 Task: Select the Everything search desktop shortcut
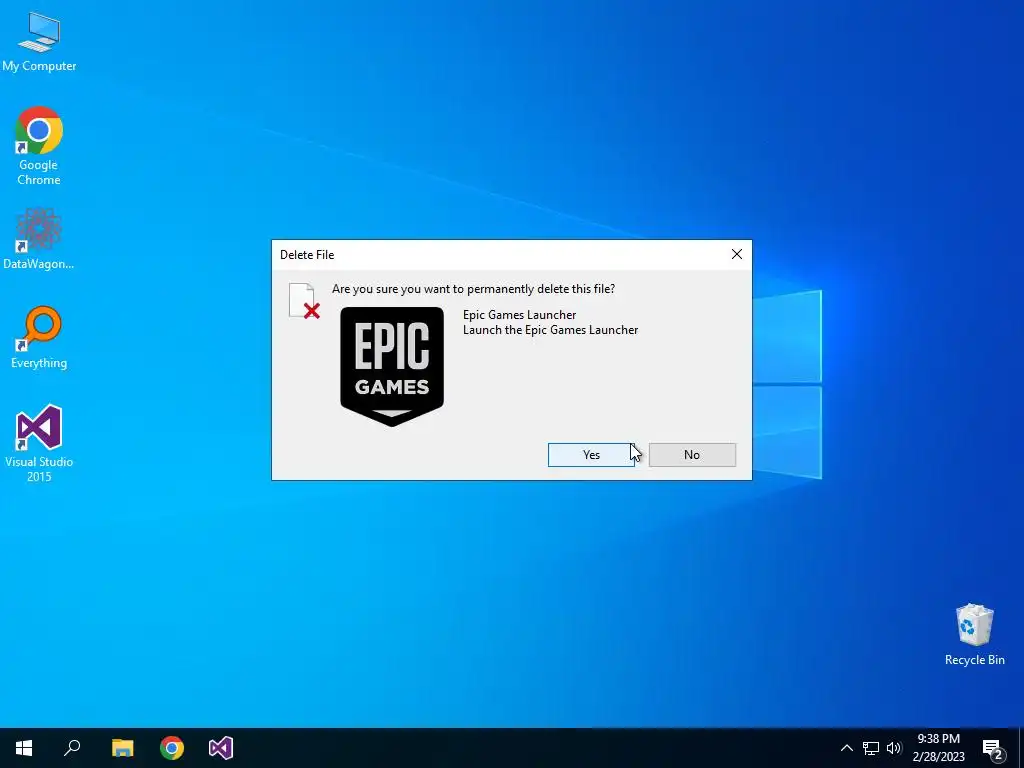(x=39, y=338)
